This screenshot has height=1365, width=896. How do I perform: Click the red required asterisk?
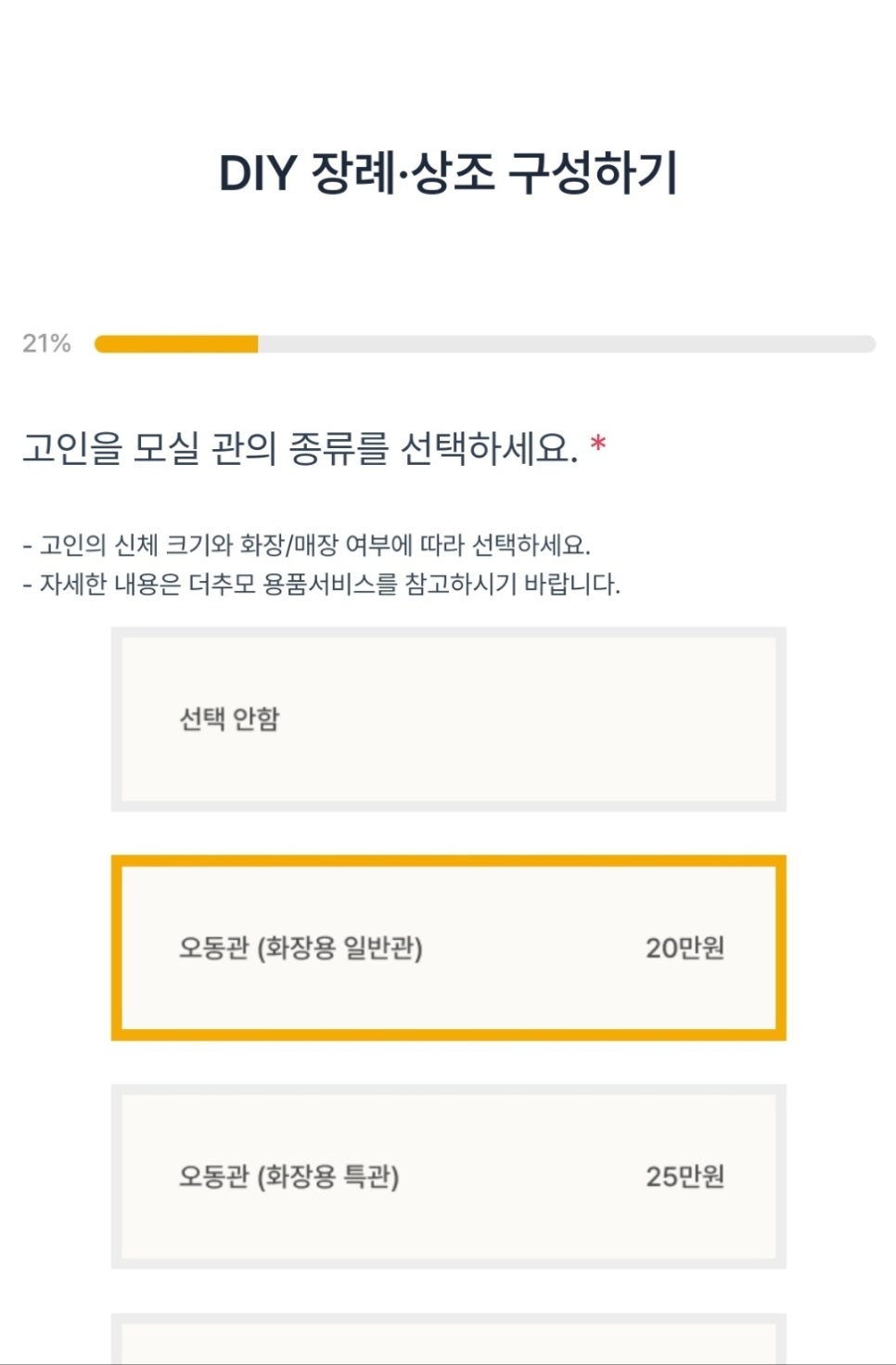[598, 444]
